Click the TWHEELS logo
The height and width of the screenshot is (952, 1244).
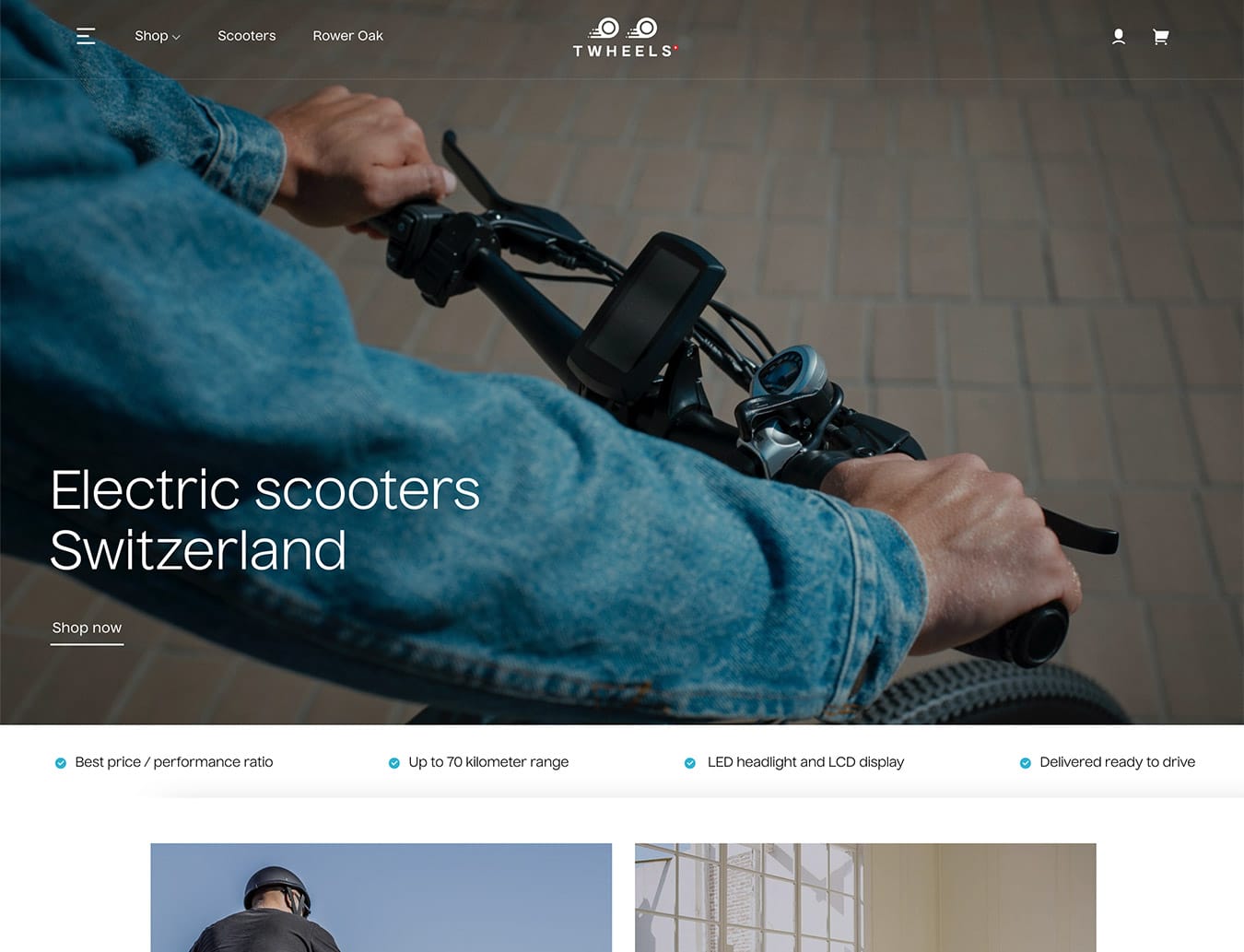625,38
